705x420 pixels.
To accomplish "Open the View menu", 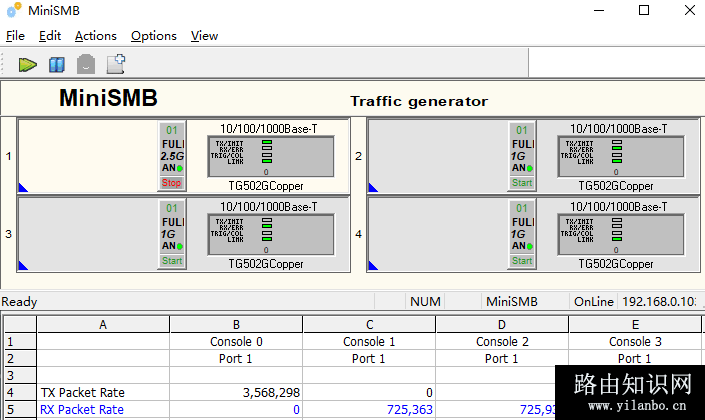I will pos(204,36).
